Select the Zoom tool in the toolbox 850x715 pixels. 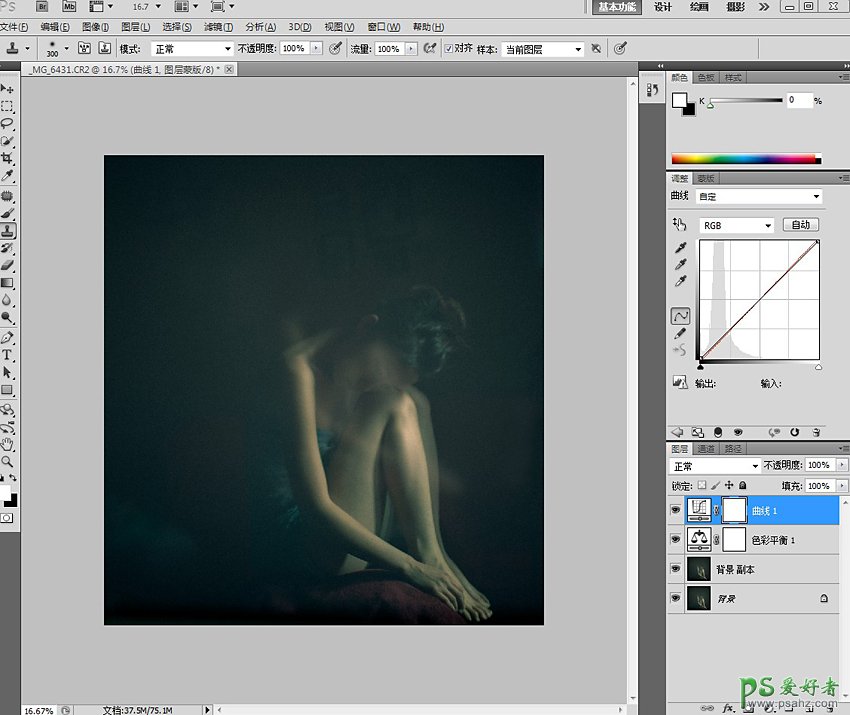coord(7,462)
